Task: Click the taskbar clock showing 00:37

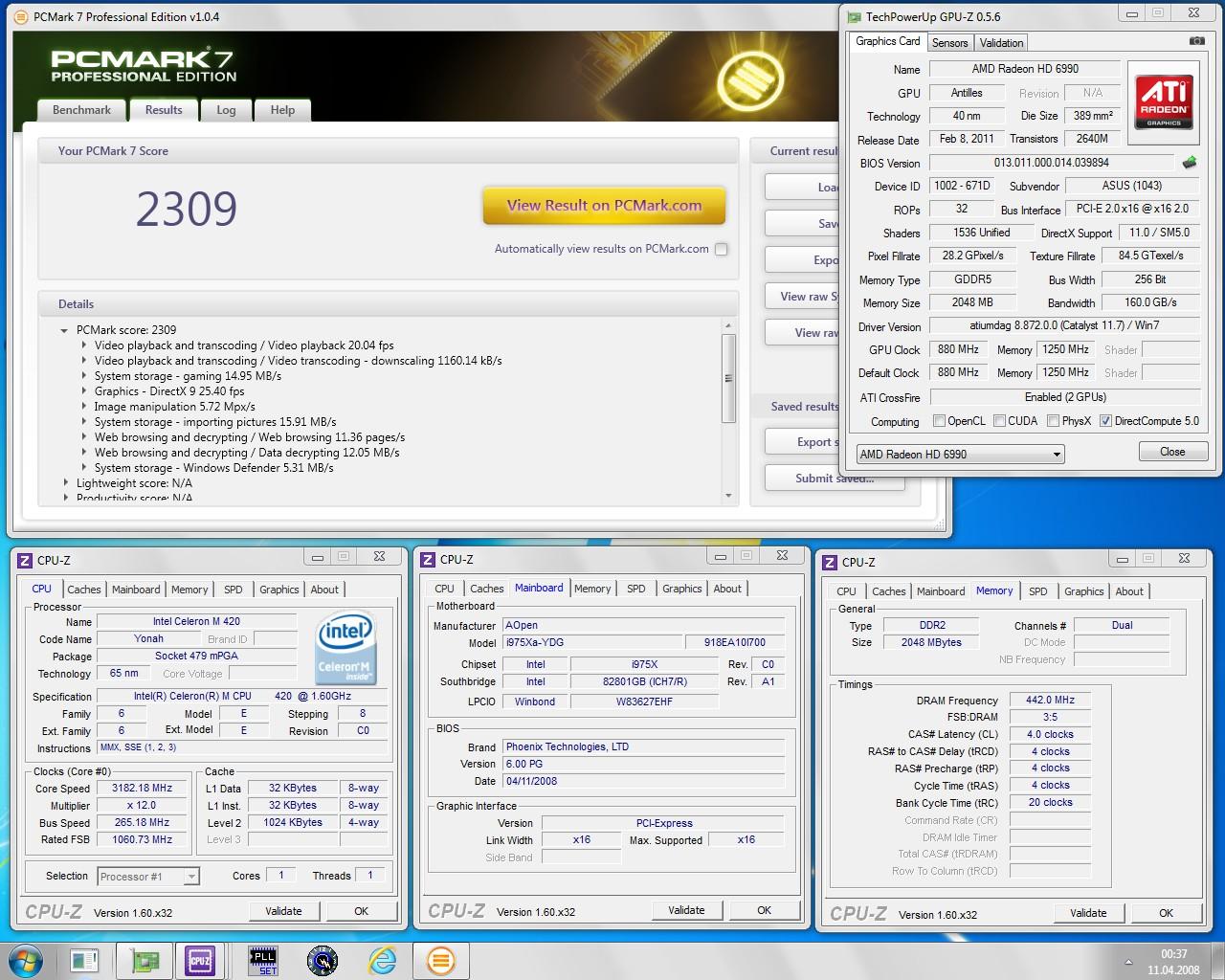Action: click(x=1173, y=962)
